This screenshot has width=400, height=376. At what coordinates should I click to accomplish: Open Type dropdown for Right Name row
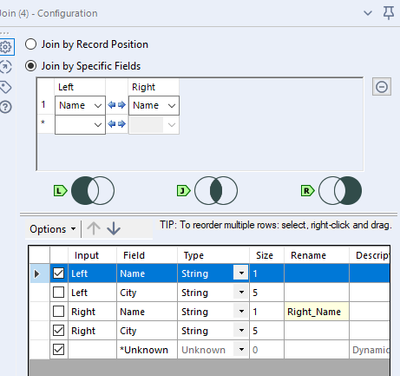coord(241,311)
